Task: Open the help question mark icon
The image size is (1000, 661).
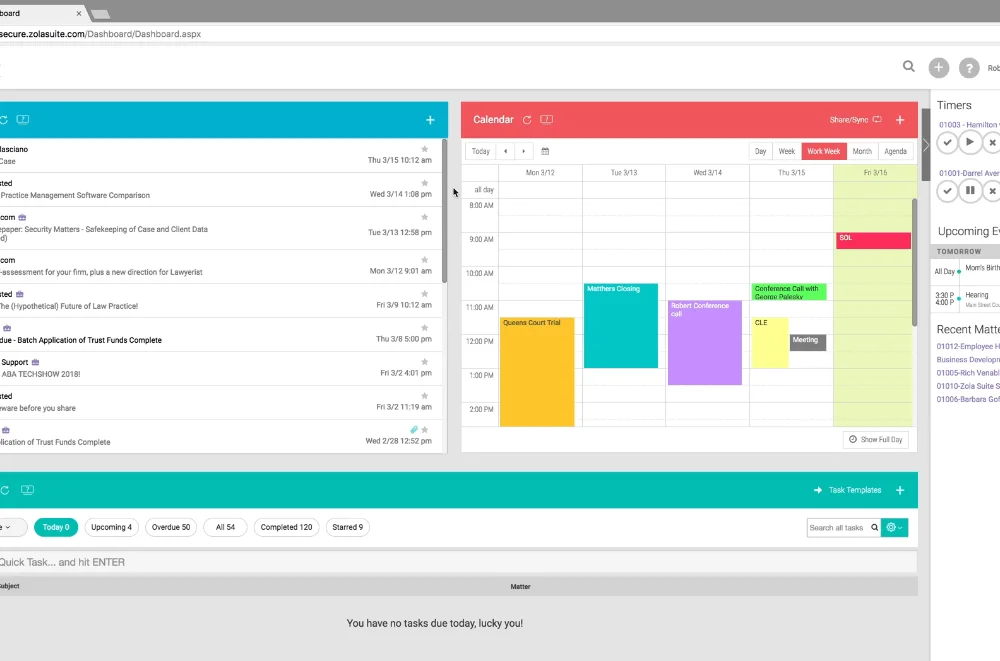Action: coord(969,68)
